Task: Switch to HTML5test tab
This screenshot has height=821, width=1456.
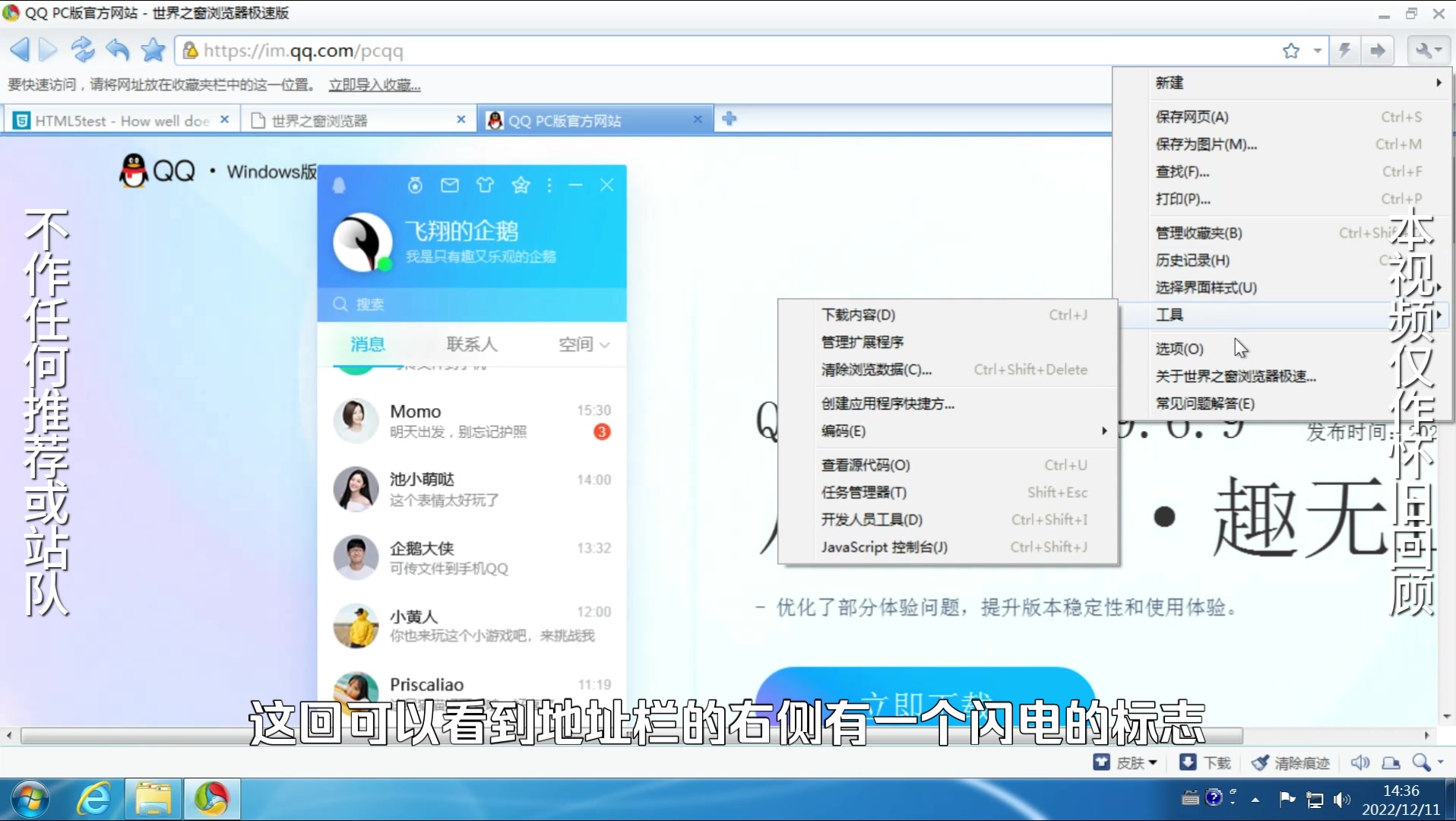Action: click(x=122, y=120)
